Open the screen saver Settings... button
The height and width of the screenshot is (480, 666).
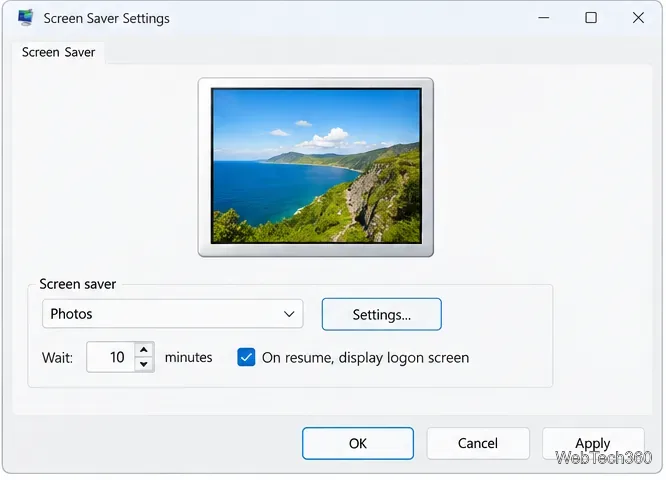[x=381, y=314]
